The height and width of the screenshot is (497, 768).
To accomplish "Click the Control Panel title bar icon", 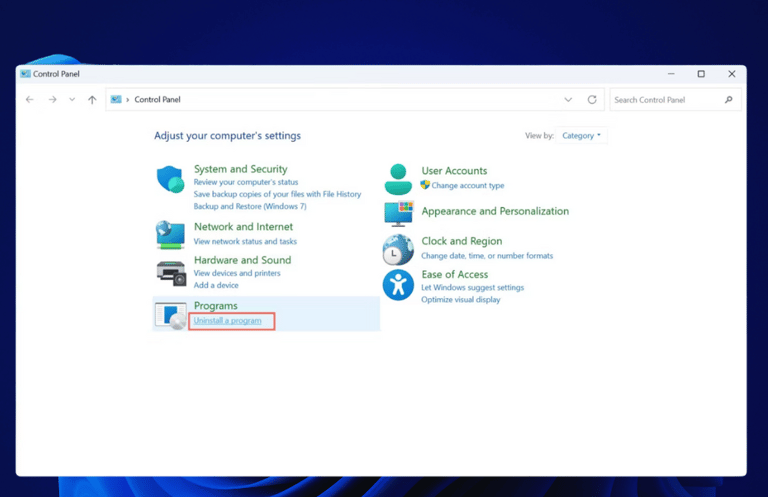I will (x=25, y=73).
